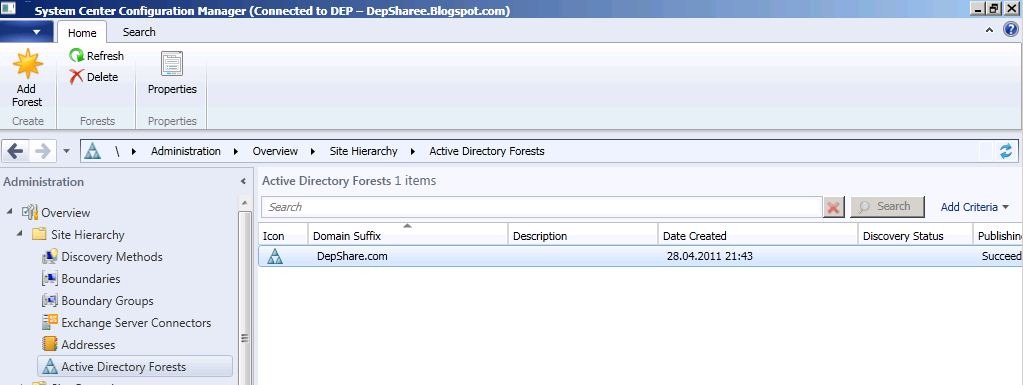Click the Search button
Viewport: 1023px width, 385px height.
click(x=887, y=206)
